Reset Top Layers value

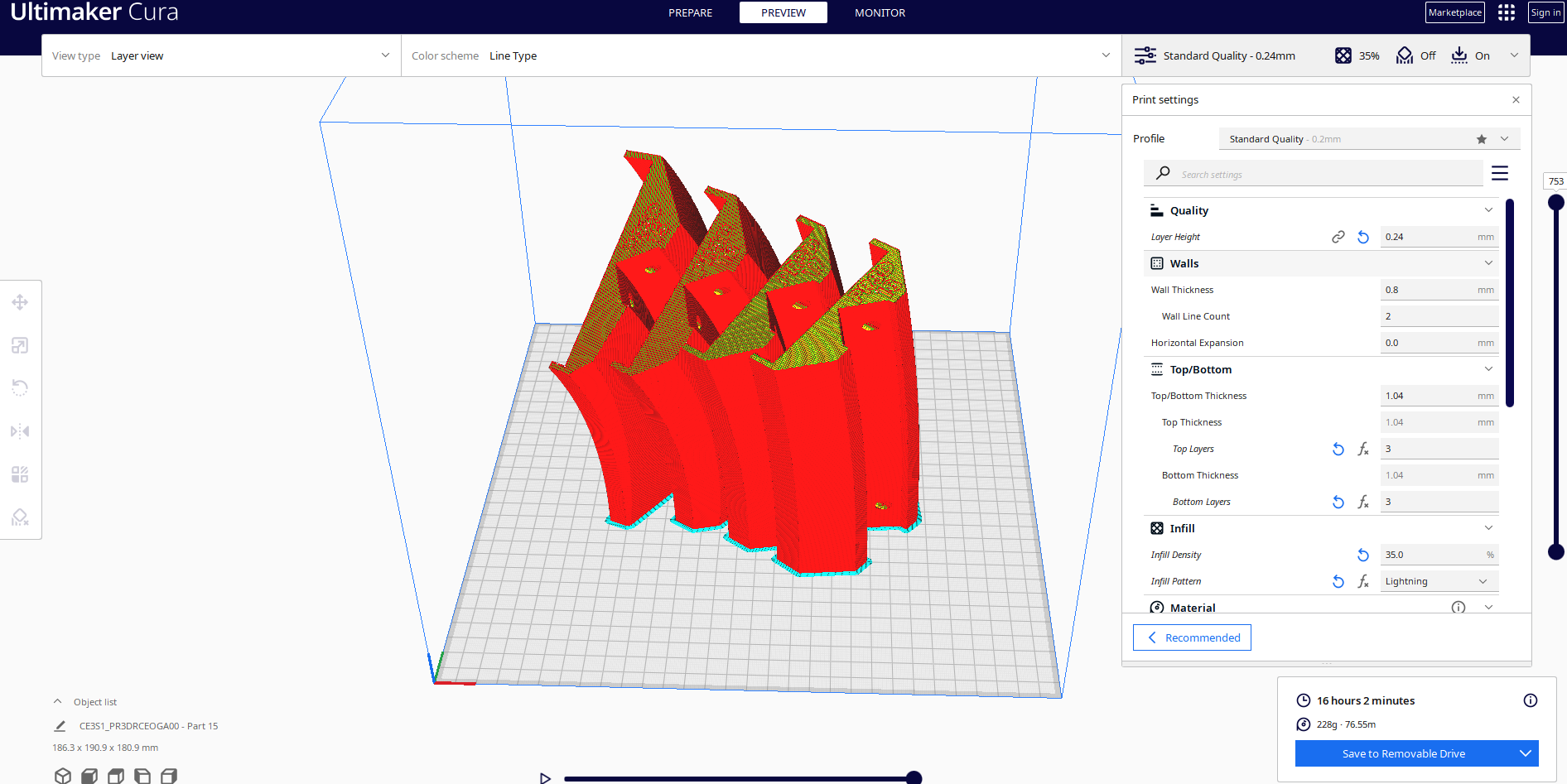click(x=1338, y=449)
